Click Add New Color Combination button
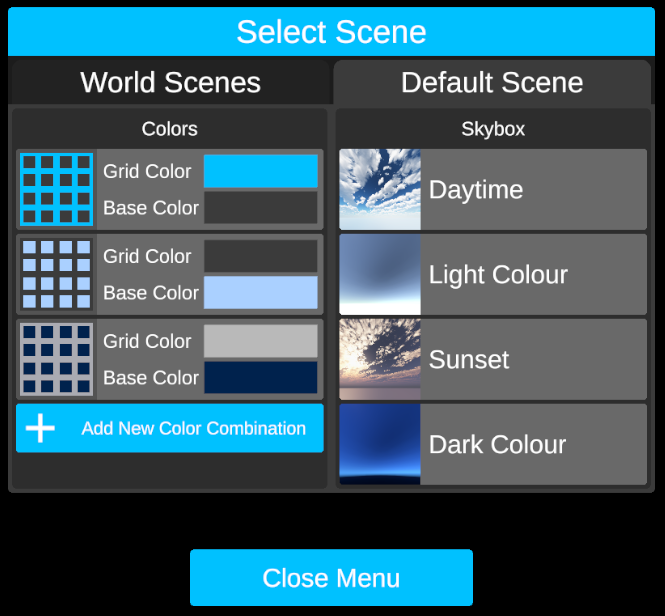 pos(194,428)
